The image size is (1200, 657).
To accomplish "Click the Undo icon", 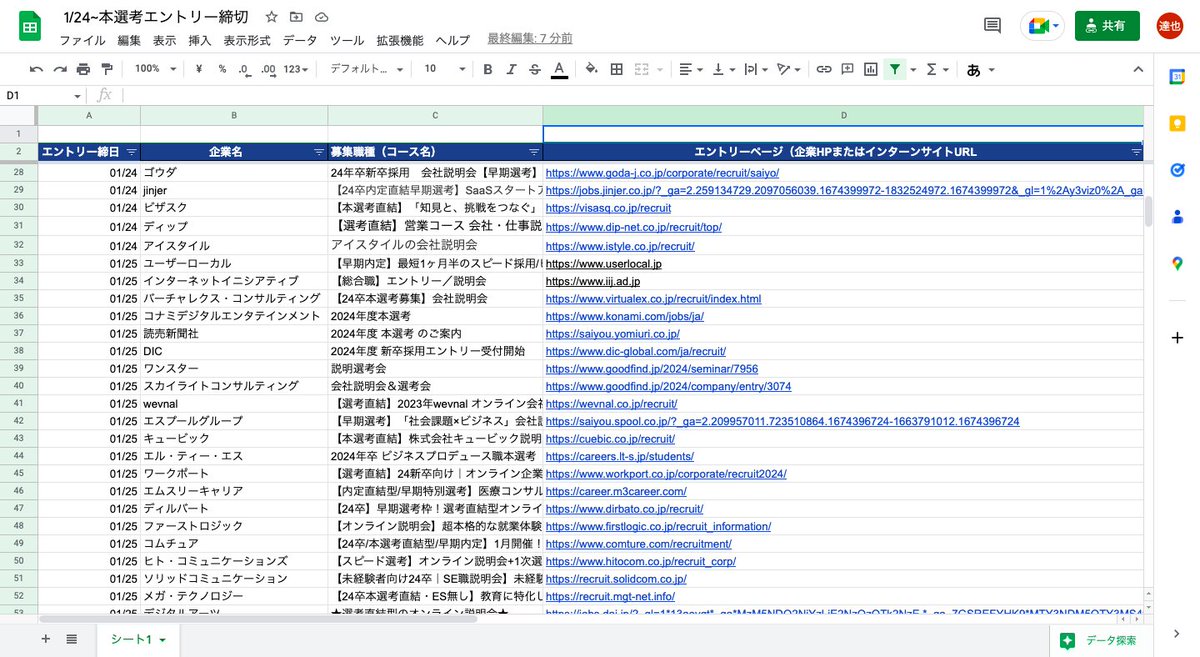I will click(36, 69).
